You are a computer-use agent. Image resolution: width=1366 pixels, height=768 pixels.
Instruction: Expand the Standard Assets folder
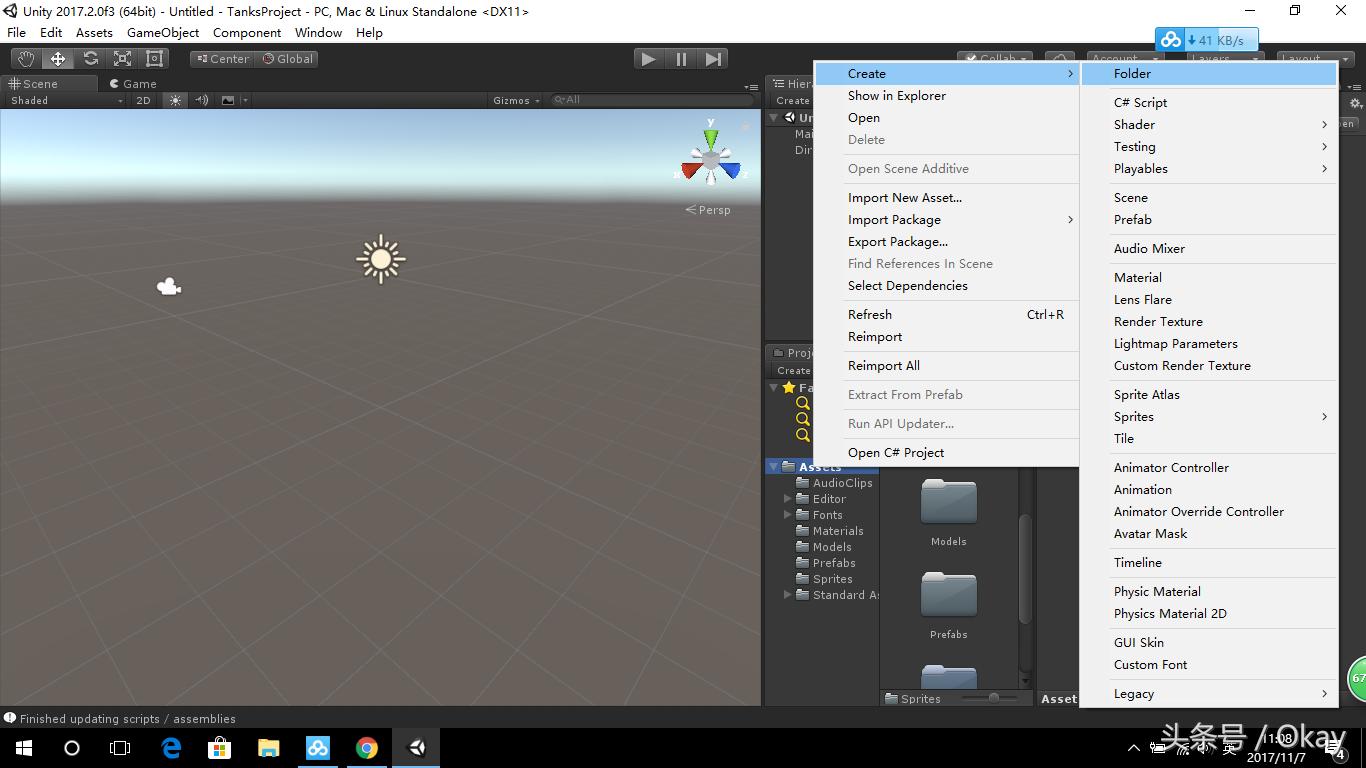pyautogui.click(x=789, y=594)
